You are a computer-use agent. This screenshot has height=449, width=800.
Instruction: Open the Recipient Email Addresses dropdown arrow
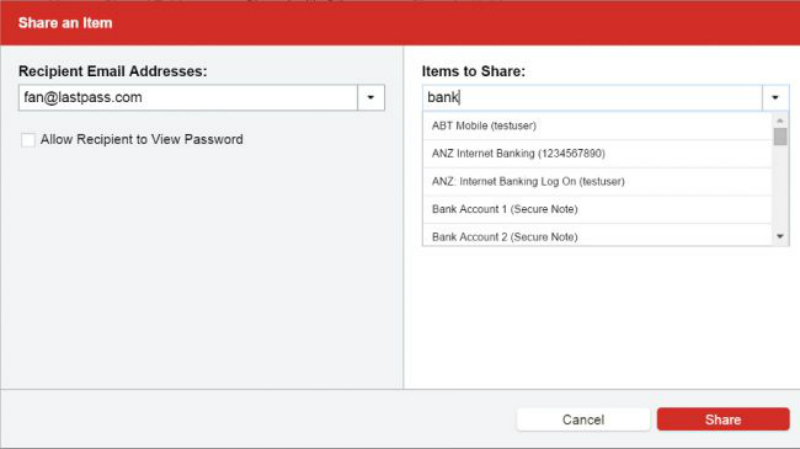click(371, 98)
